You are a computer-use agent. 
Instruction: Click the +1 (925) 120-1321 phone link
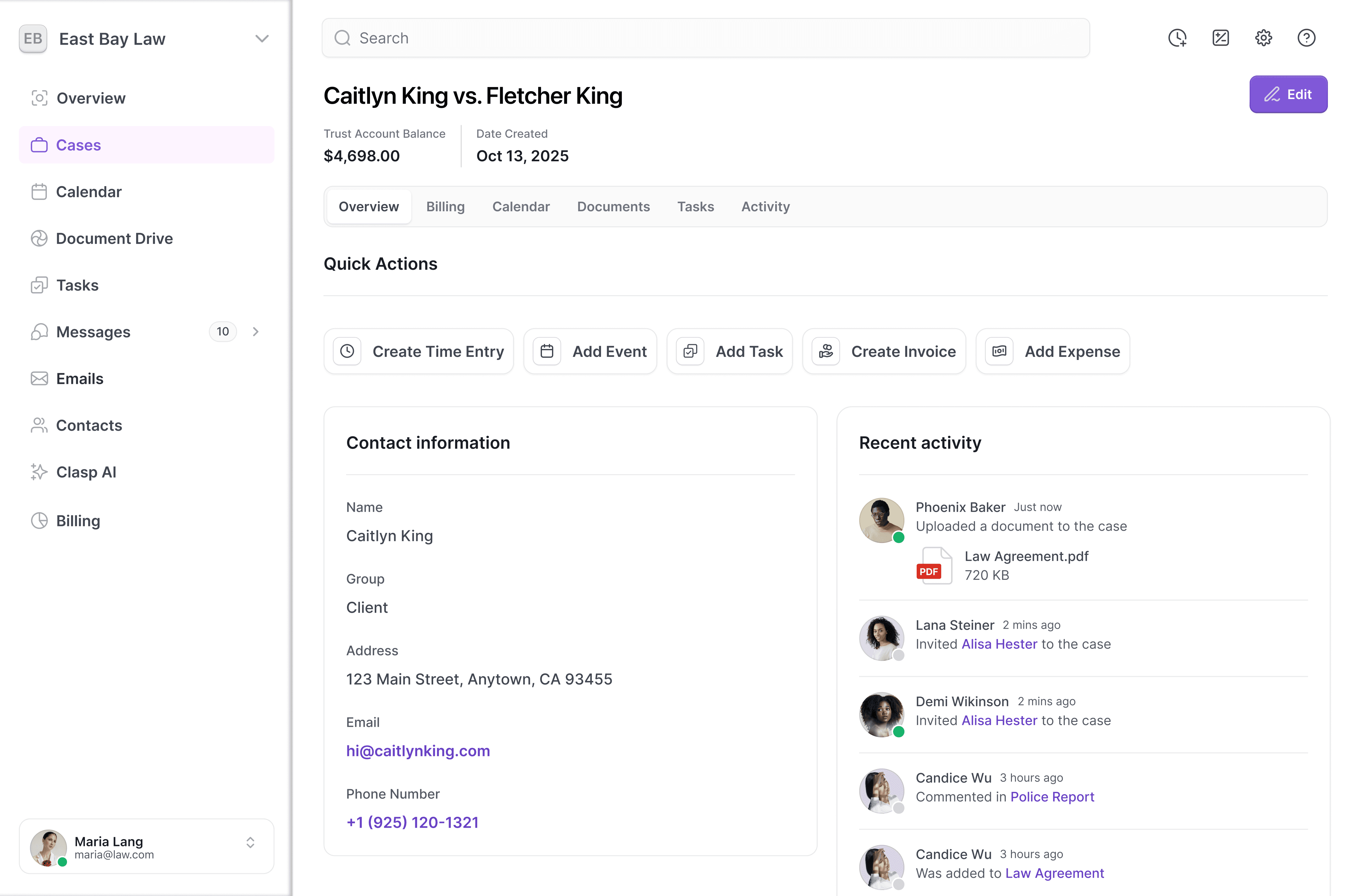412,823
